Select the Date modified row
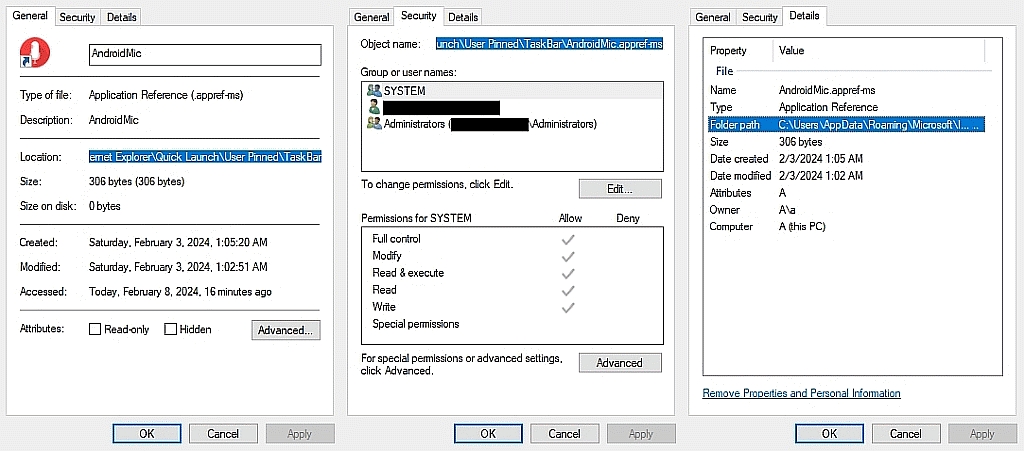Screen dimensions: 1024x451 coord(846,176)
